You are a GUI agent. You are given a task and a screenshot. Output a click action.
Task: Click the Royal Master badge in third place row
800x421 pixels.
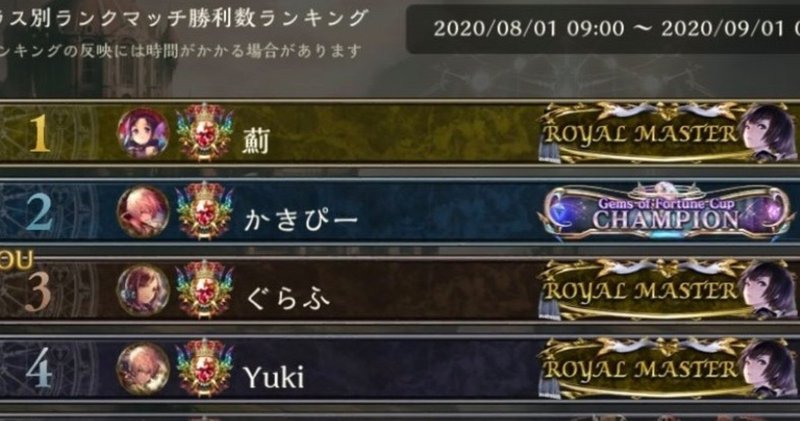coord(667,290)
